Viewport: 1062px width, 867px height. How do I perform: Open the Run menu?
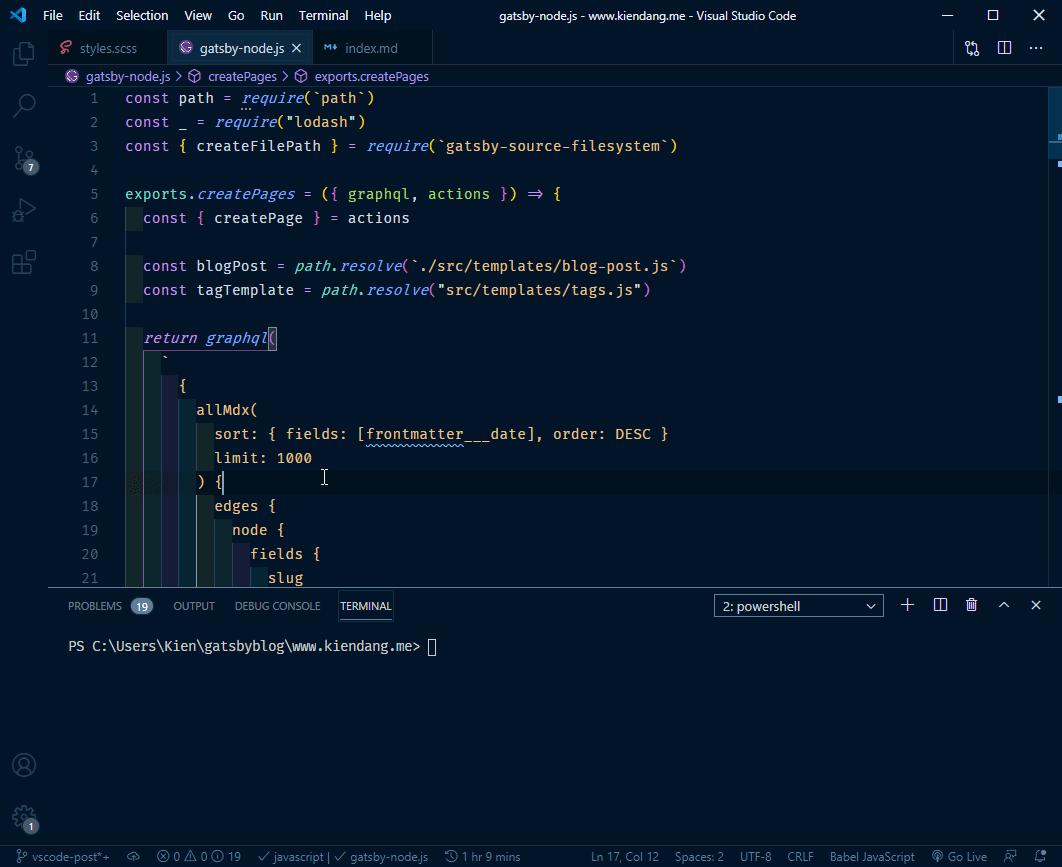tap(272, 15)
